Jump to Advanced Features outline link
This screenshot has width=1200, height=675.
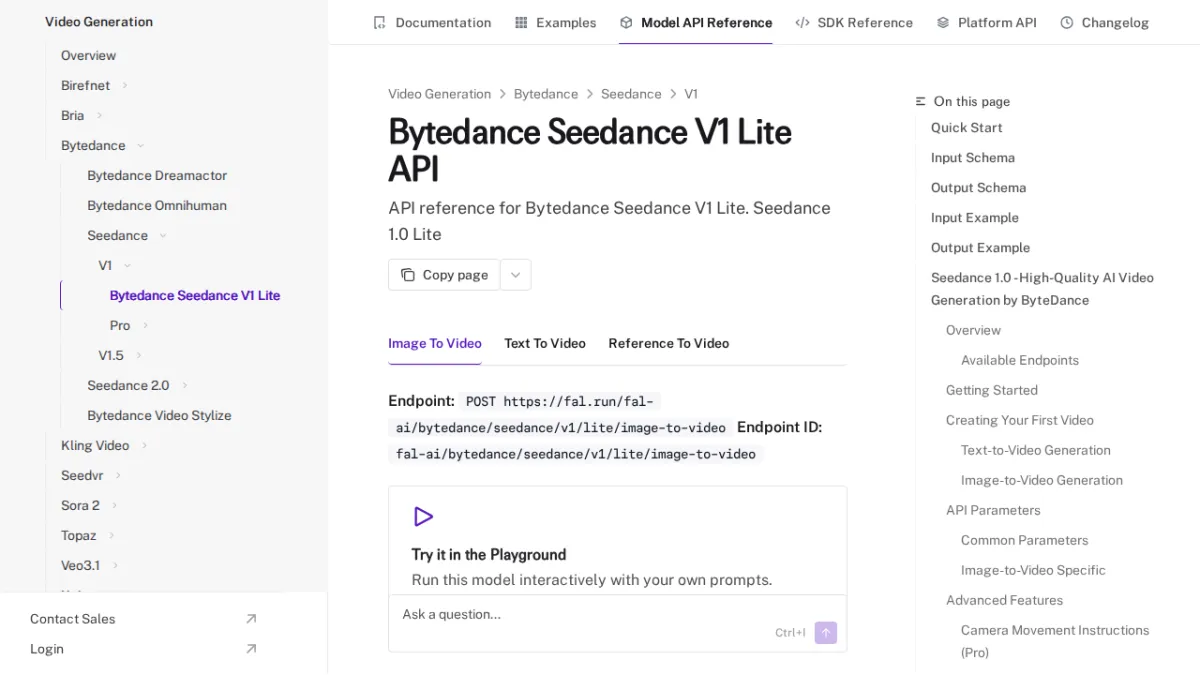point(1005,600)
